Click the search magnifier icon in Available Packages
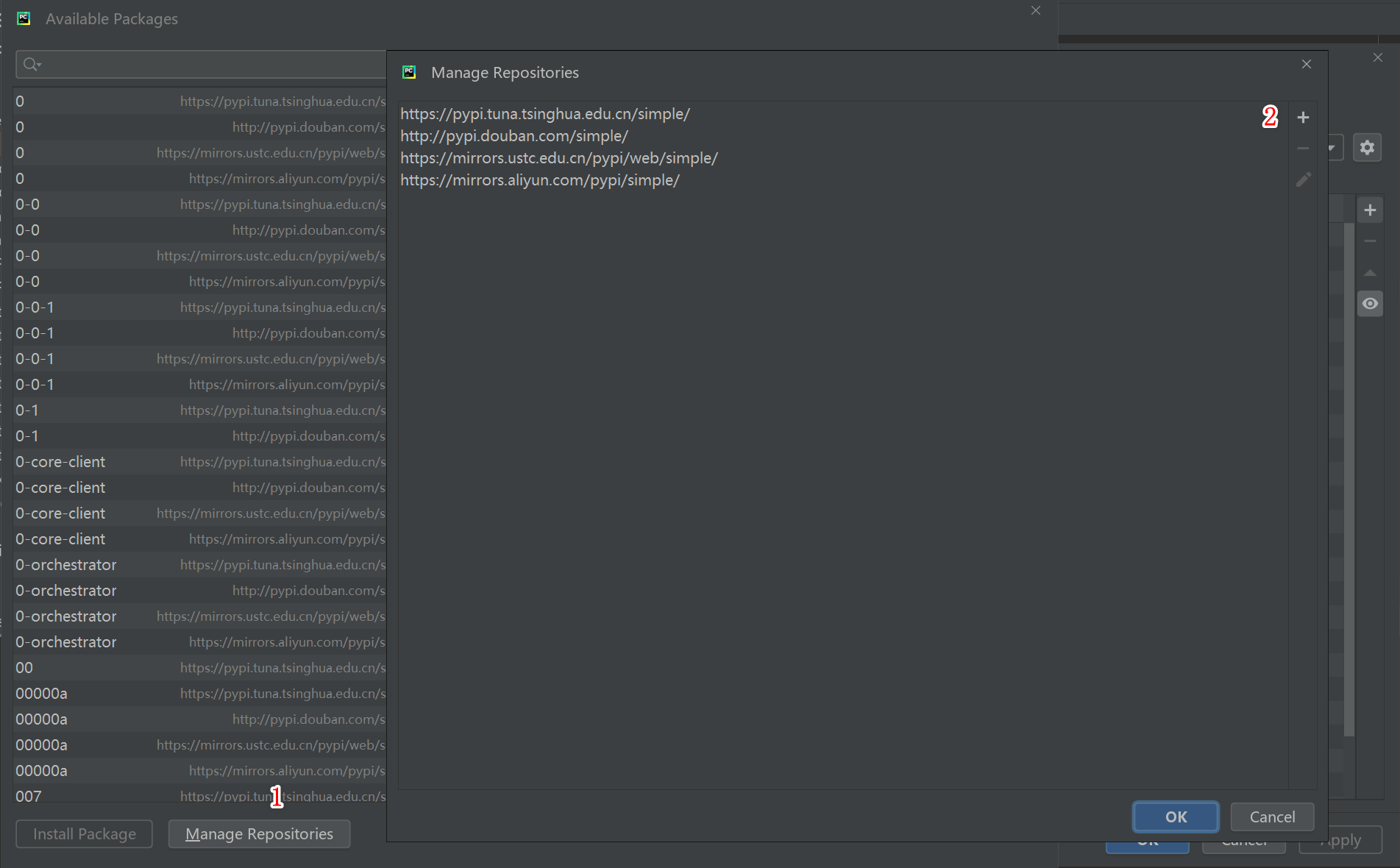Viewport: 1400px width, 868px height. [x=32, y=65]
